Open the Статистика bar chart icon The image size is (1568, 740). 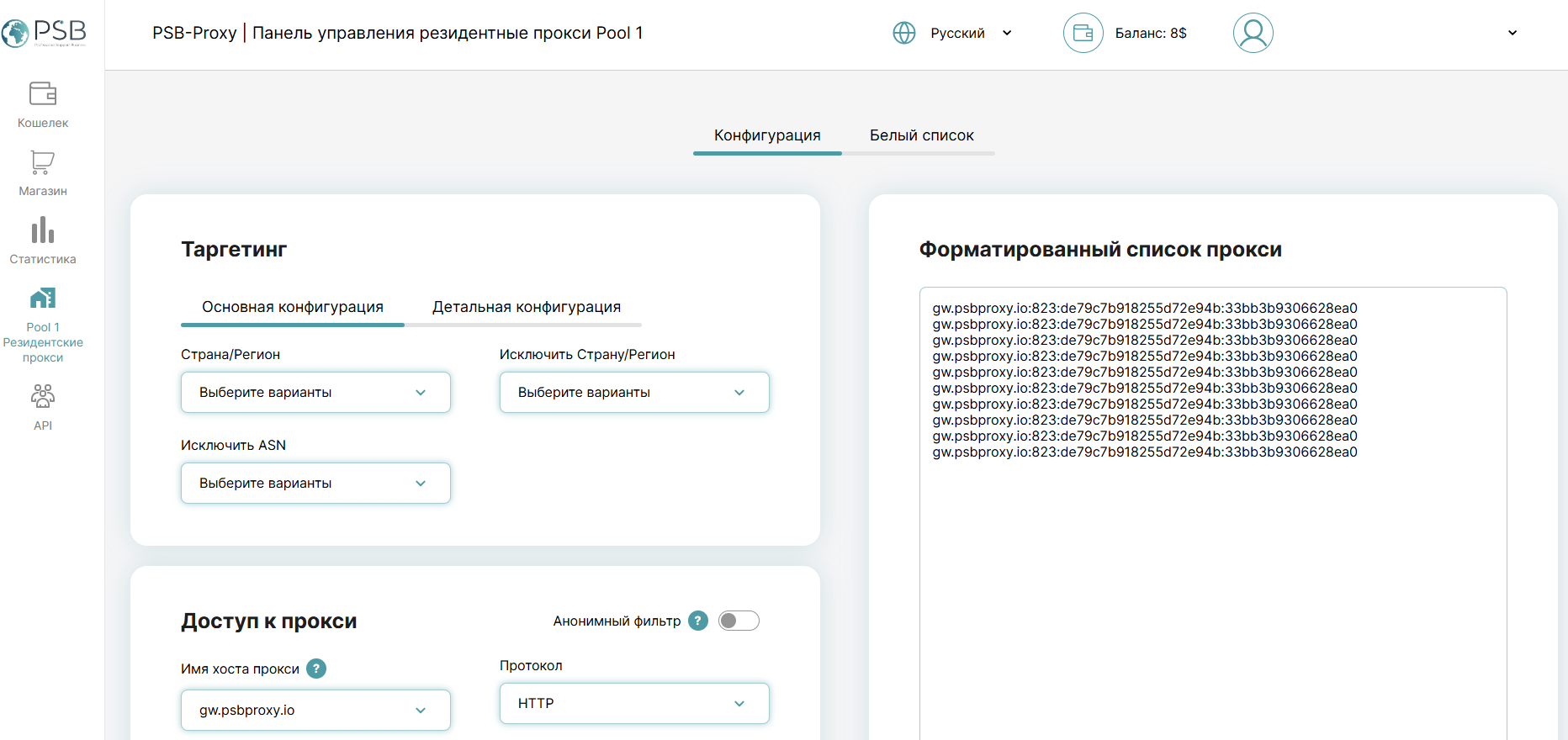(43, 230)
